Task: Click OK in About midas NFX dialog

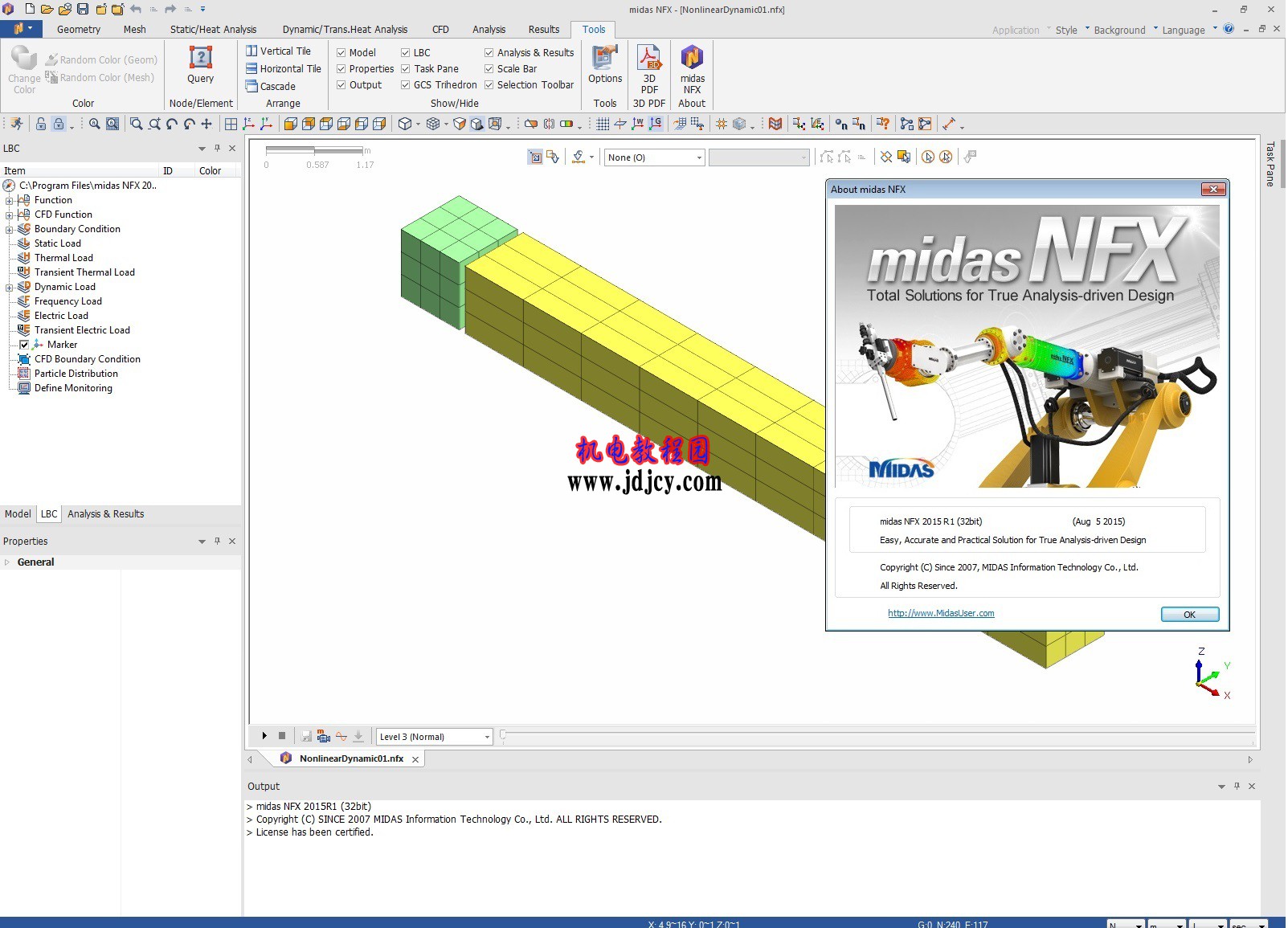Action: 1189,615
